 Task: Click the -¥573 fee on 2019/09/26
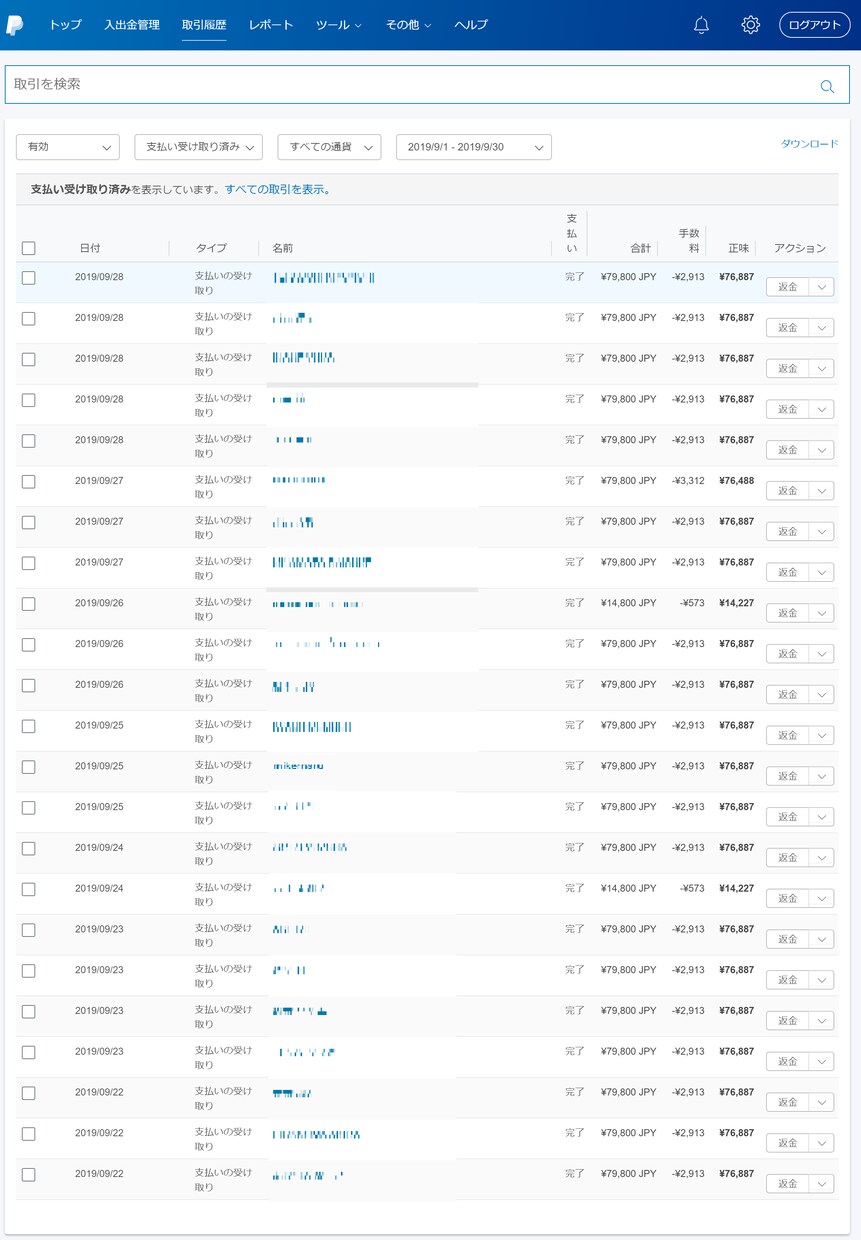point(693,603)
